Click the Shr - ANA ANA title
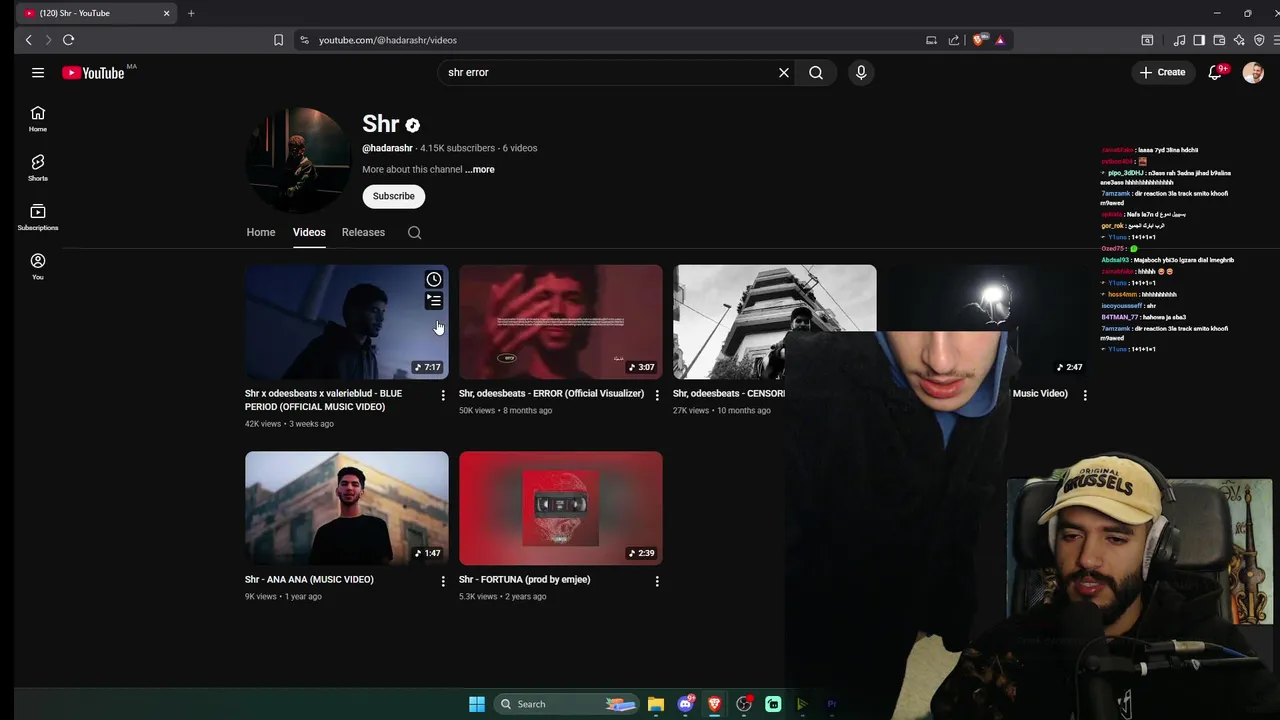Image resolution: width=1280 pixels, height=720 pixels. pyautogui.click(x=309, y=579)
